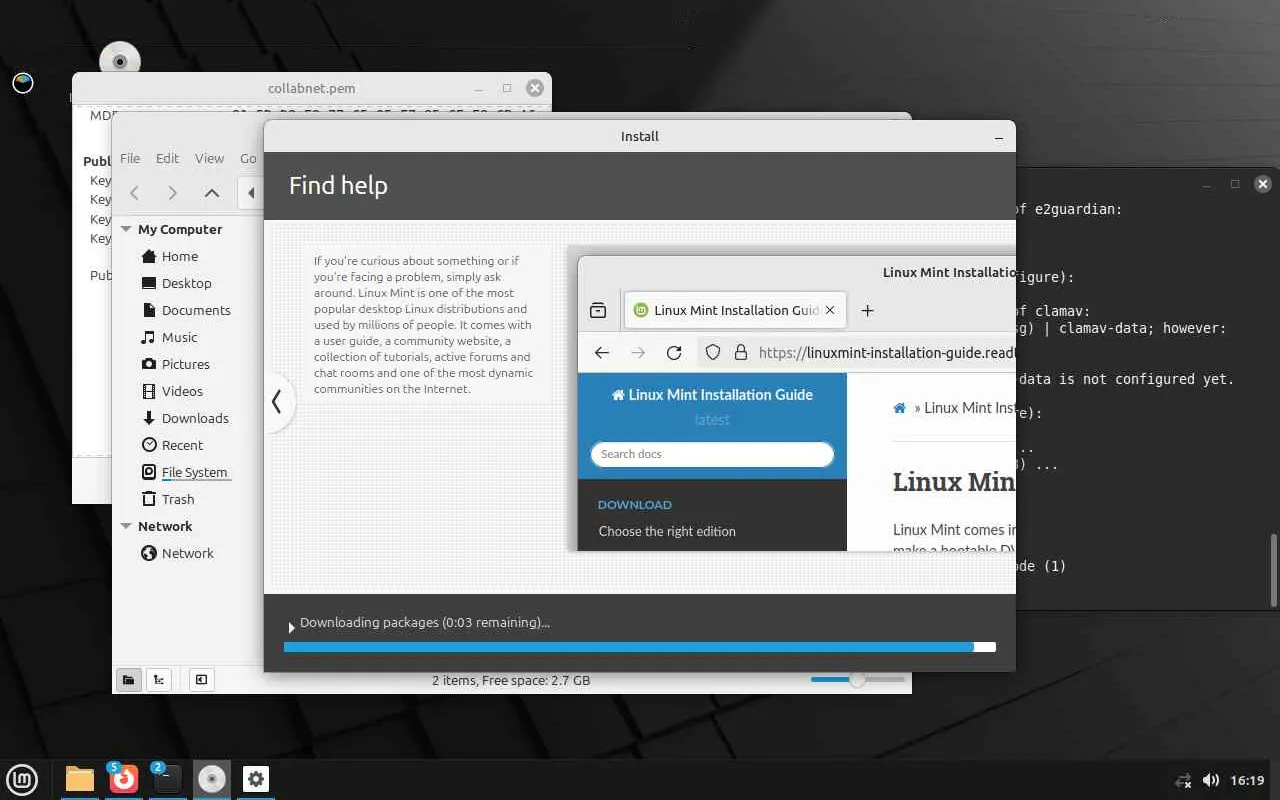
Task: Open the gear settings app in the taskbar
Action: pyautogui.click(x=256, y=779)
